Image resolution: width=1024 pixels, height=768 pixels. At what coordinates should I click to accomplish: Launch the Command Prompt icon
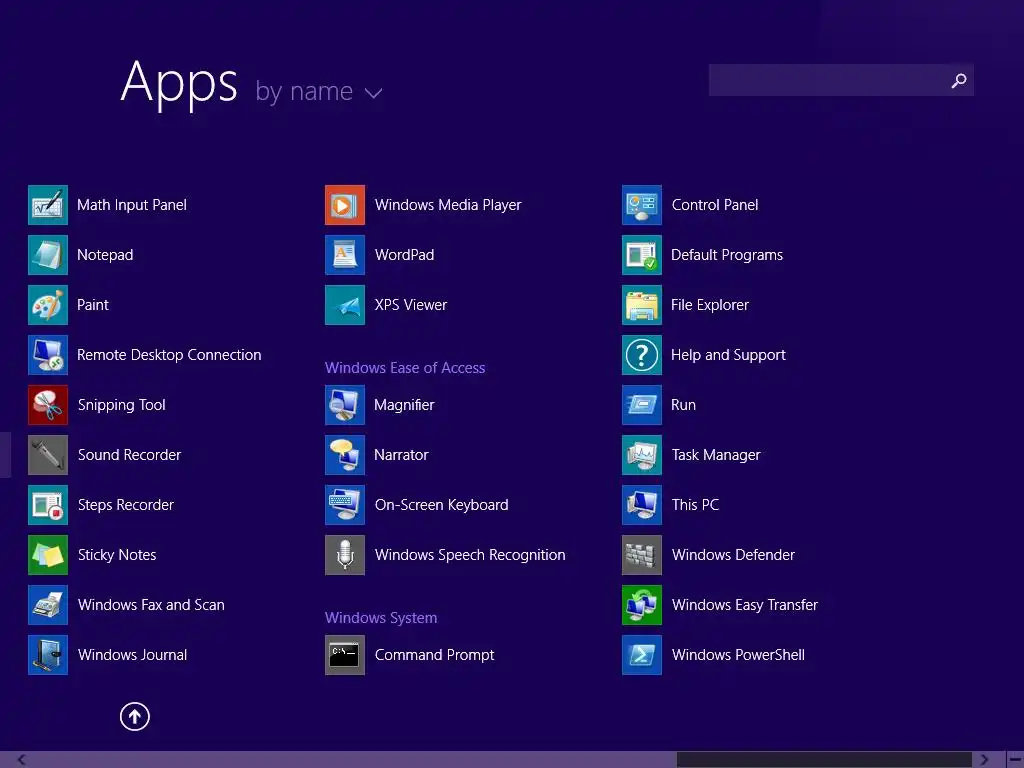pos(345,654)
